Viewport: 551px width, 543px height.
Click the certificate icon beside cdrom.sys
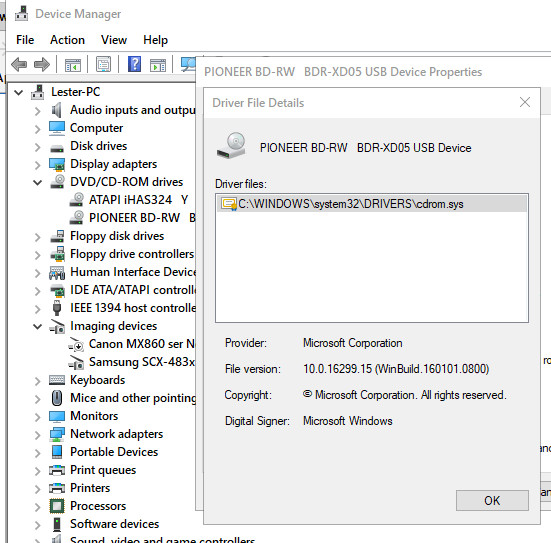[229, 204]
